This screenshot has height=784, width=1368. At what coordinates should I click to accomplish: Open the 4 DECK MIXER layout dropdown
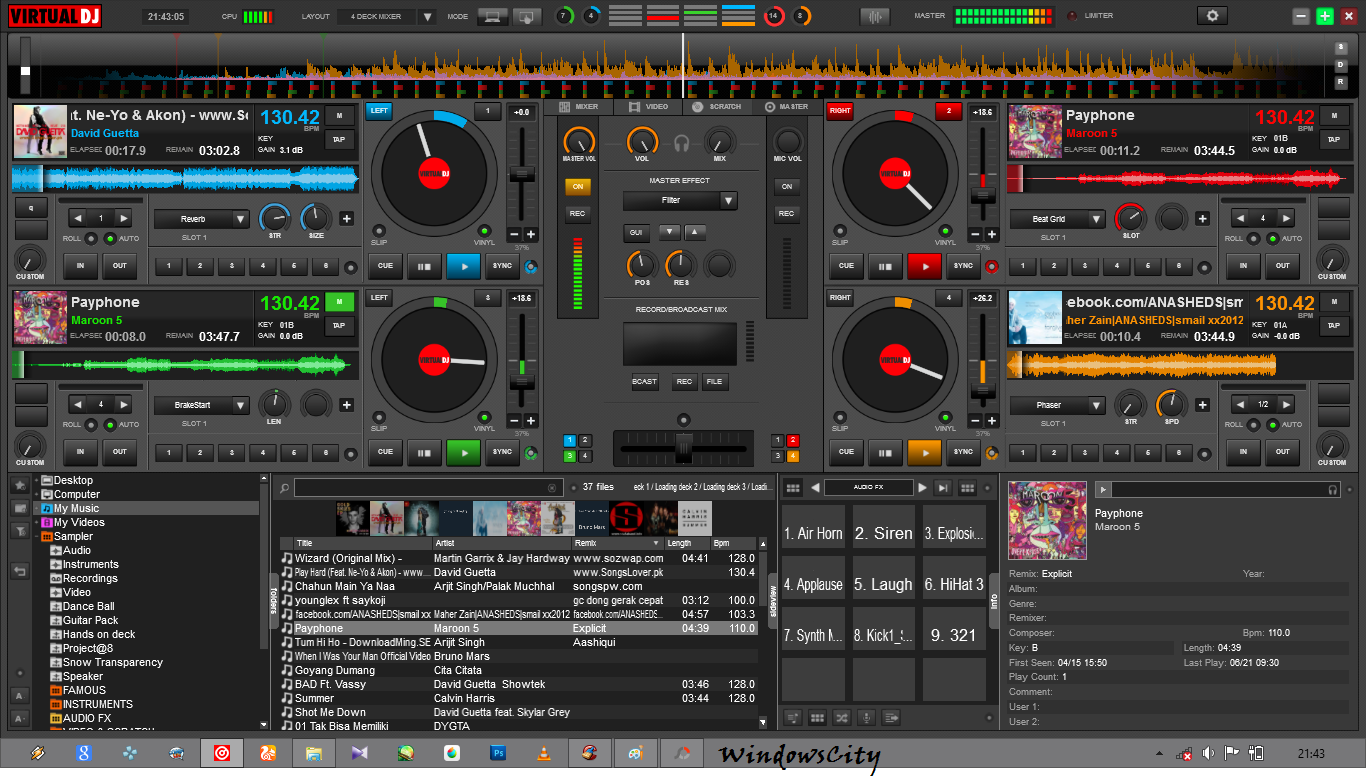pos(427,17)
